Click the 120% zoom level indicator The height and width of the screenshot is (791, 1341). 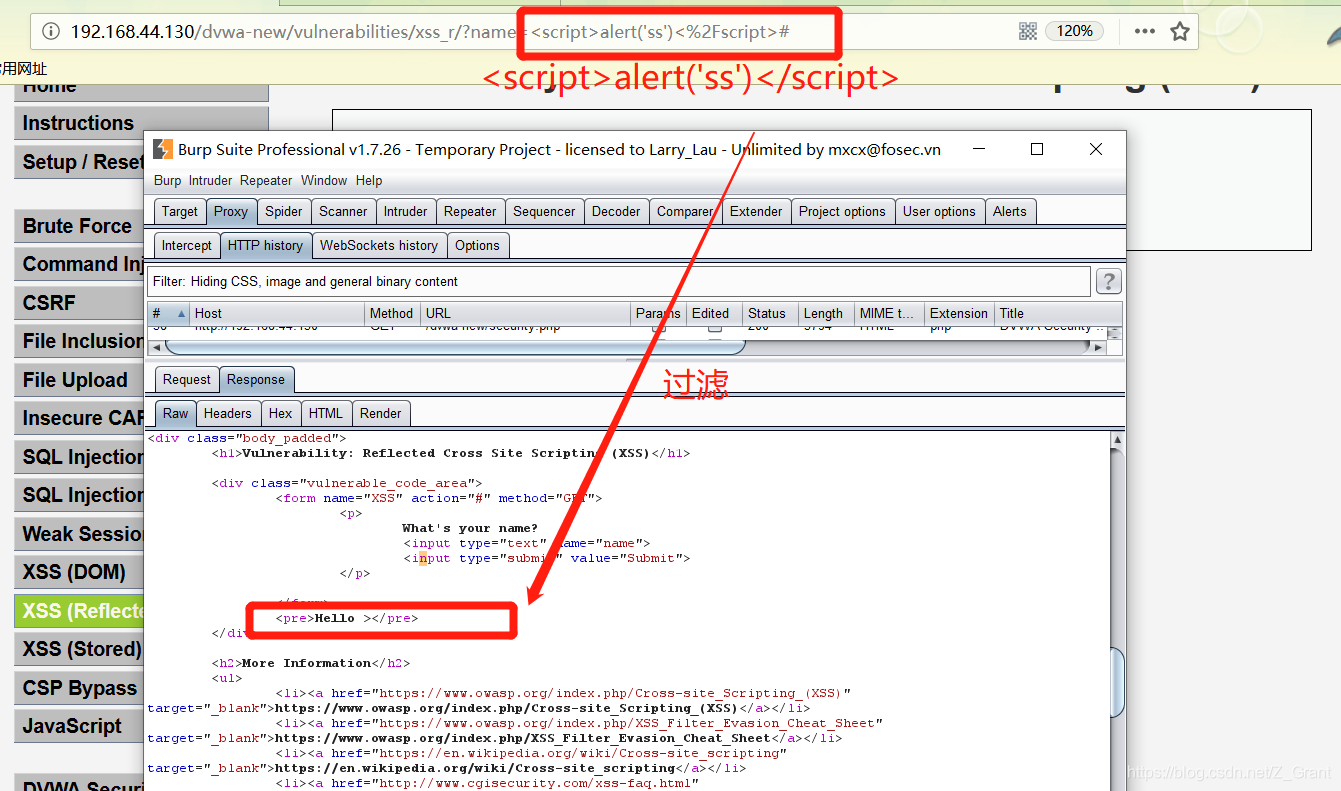(x=1075, y=31)
